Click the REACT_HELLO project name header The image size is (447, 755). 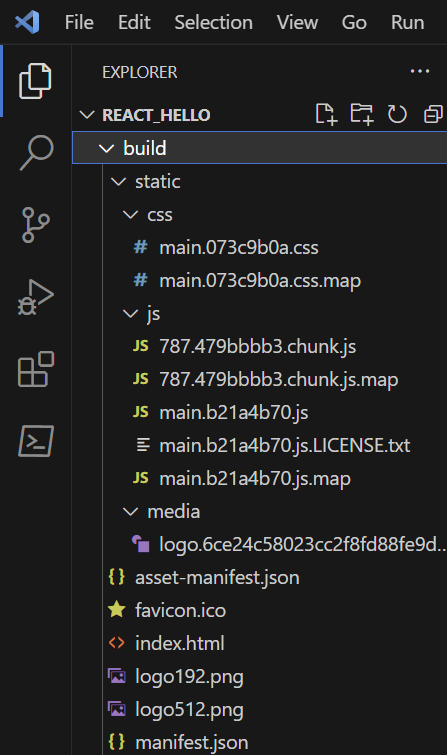[x=156, y=115]
